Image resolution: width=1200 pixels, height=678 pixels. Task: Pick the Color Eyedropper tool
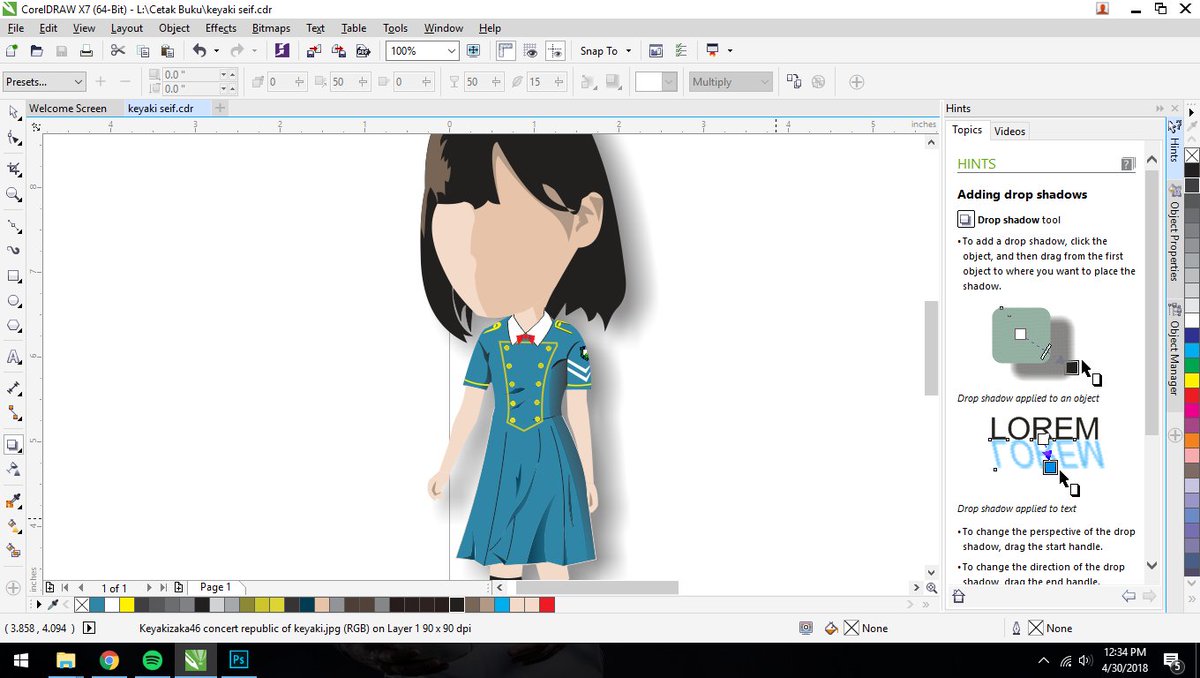[14, 500]
